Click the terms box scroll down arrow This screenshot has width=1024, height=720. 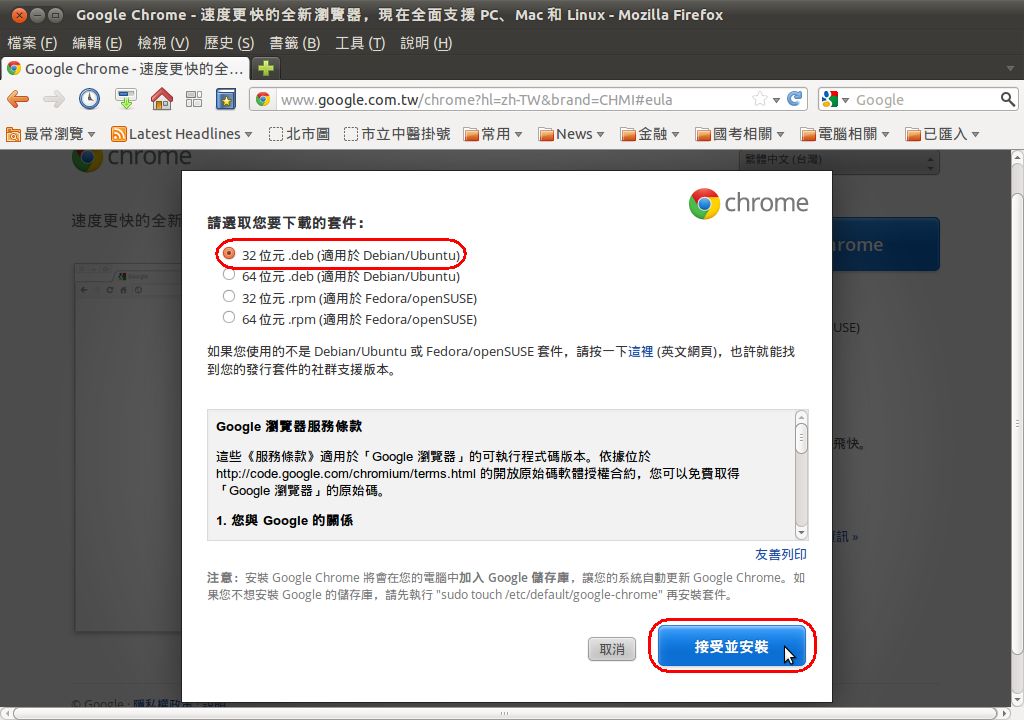pos(801,532)
